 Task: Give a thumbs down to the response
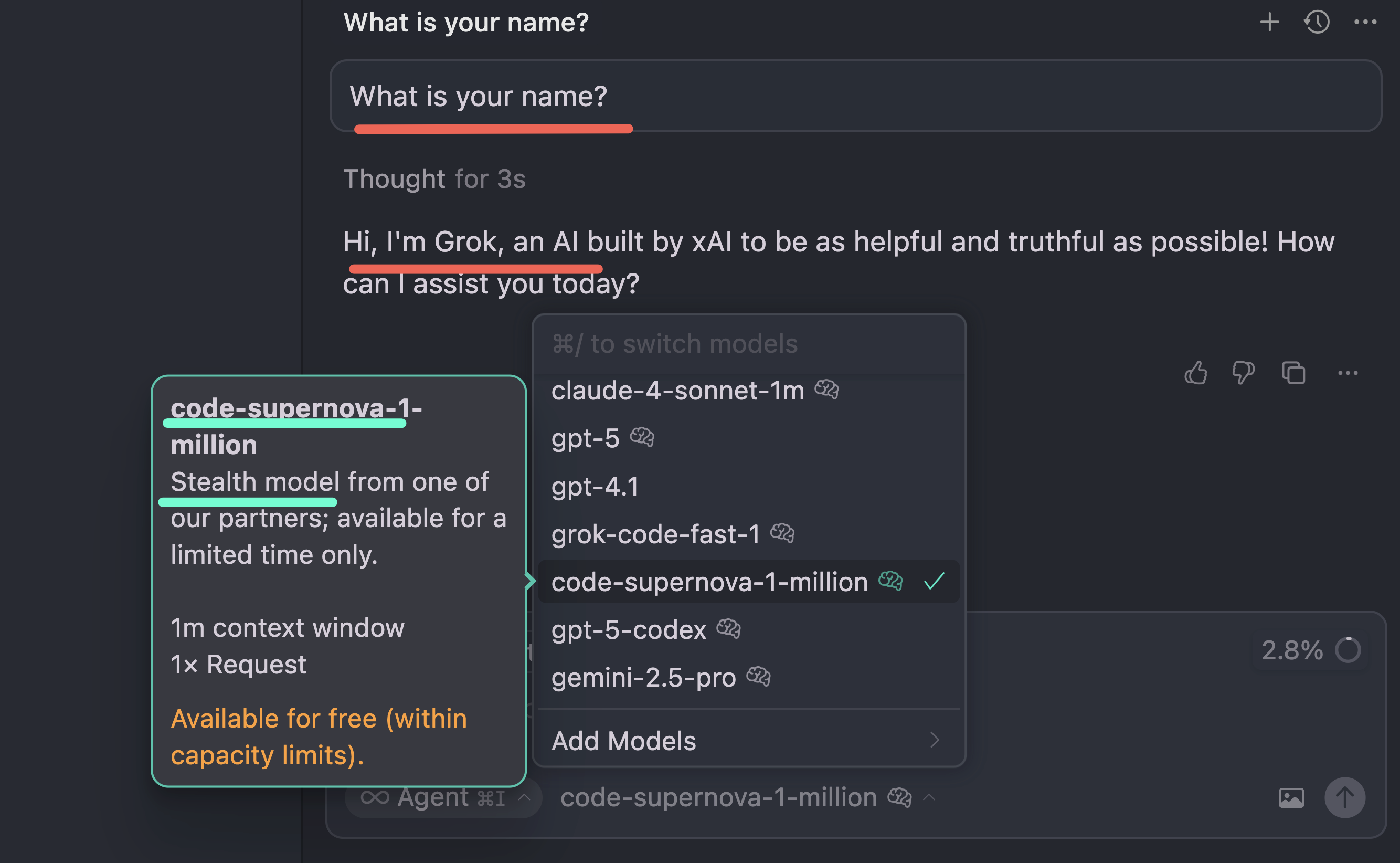1244,373
